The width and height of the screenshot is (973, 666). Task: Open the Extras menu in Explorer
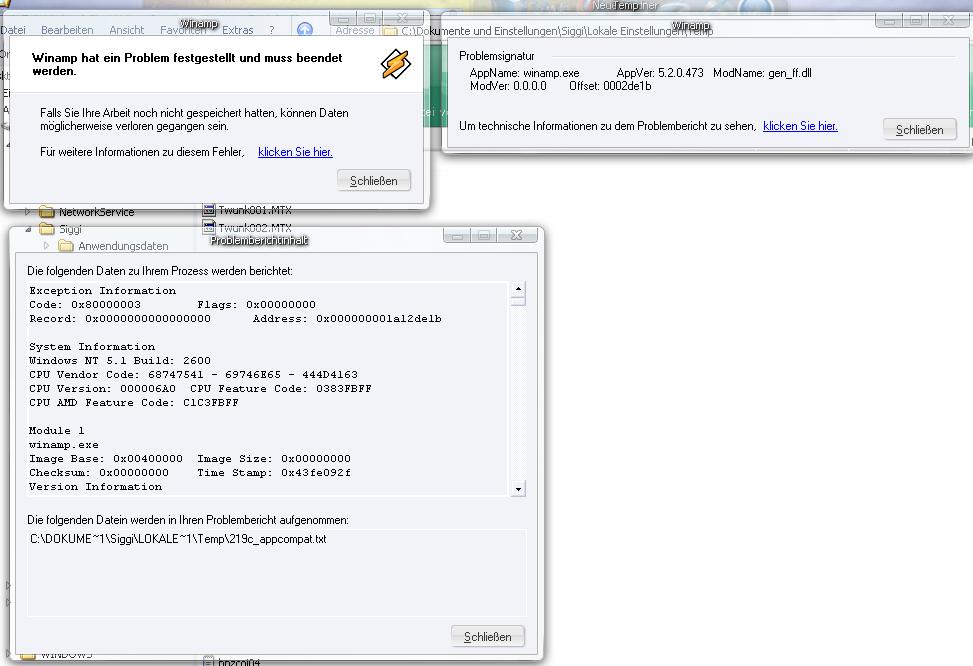click(238, 30)
